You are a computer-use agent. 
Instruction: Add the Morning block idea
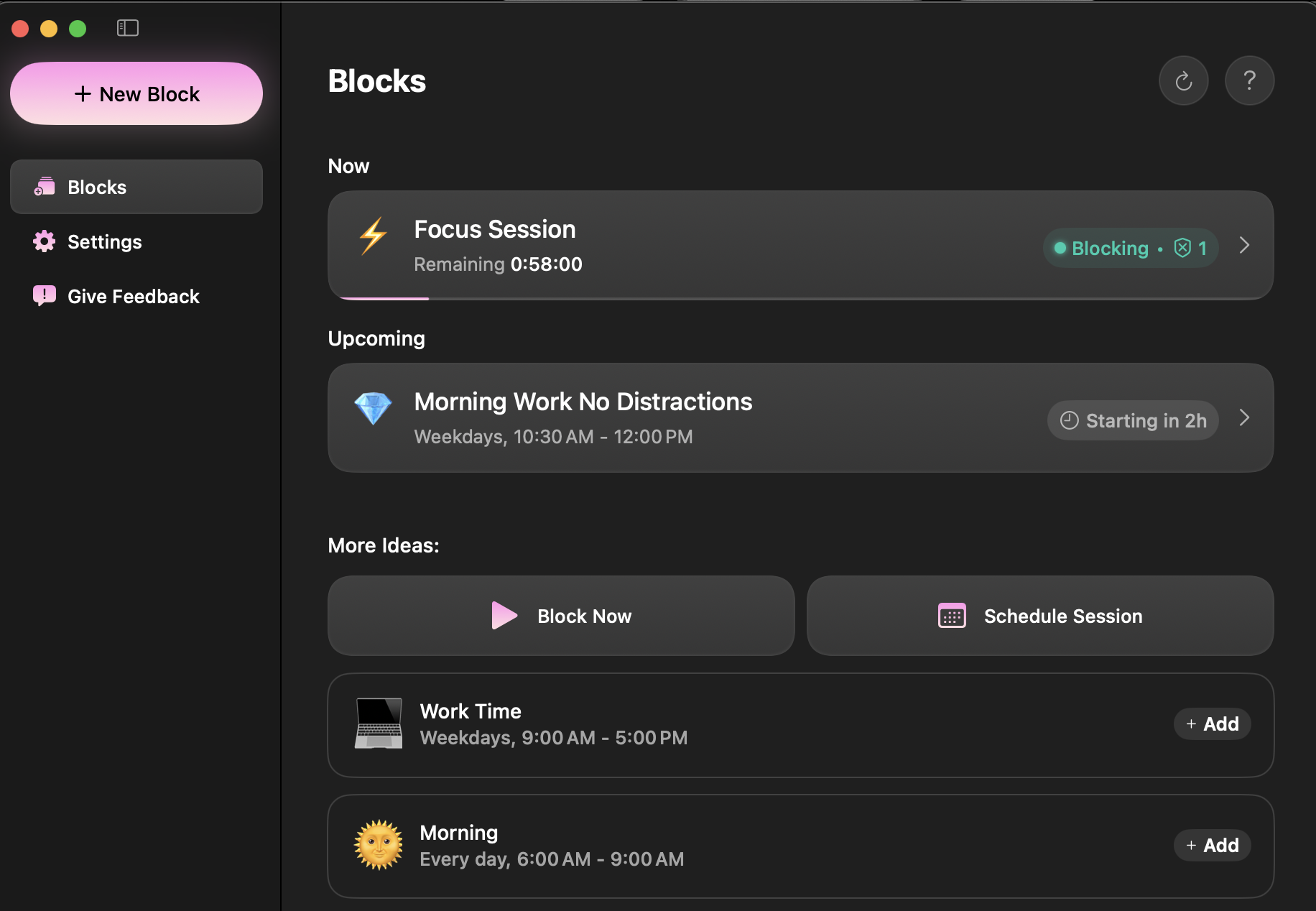point(1213,845)
